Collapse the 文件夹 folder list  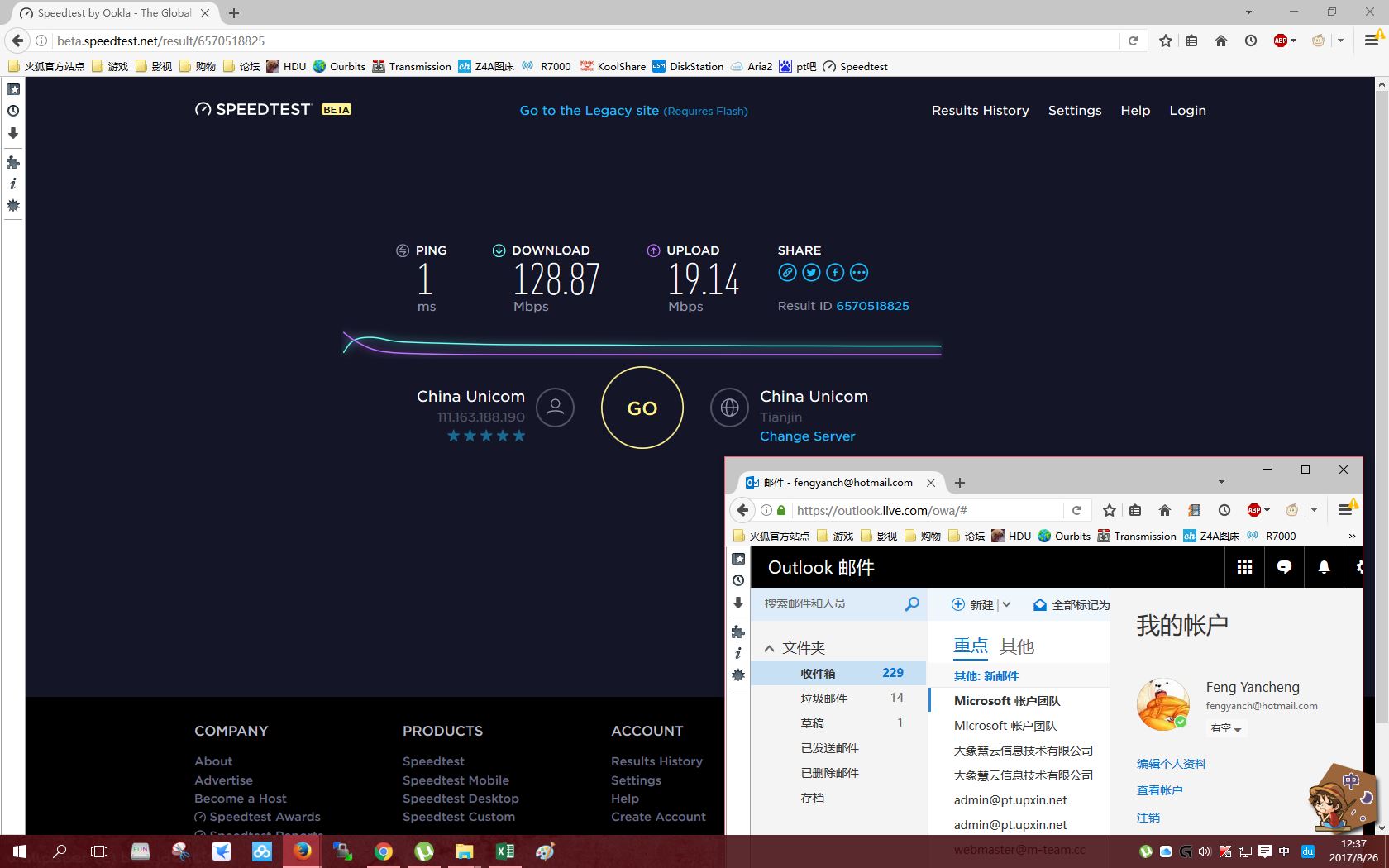[x=769, y=648]
